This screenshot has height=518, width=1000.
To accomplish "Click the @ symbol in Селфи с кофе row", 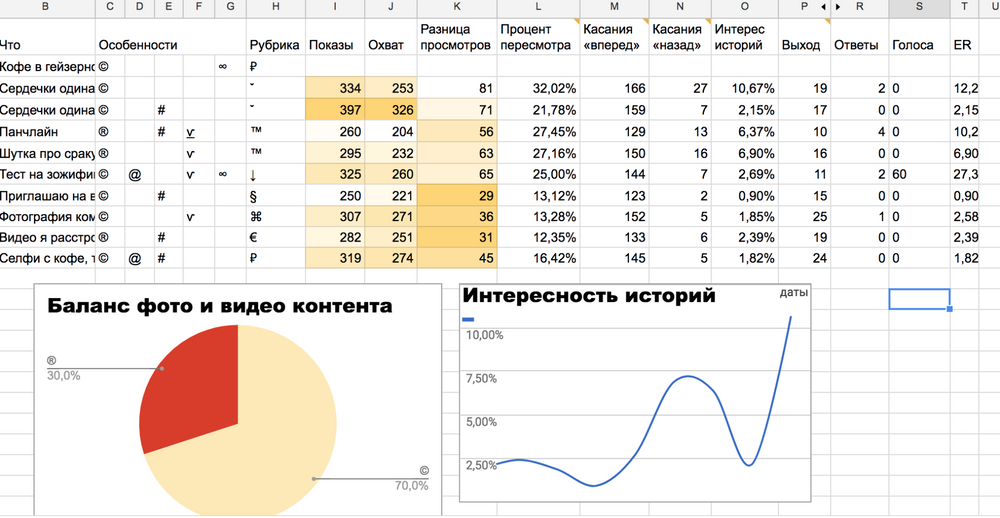I will [134, 258].
